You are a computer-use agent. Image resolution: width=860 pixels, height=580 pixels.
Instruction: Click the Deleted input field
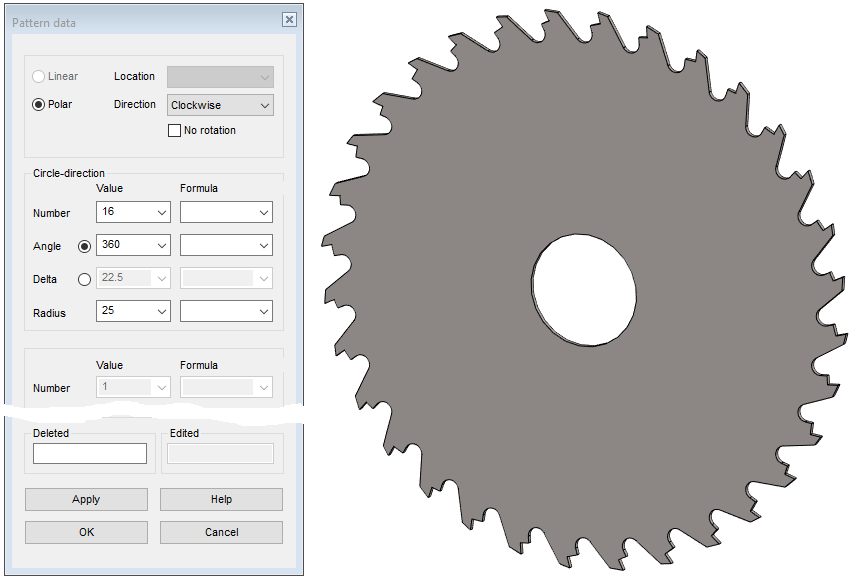(x=90, y=454)
